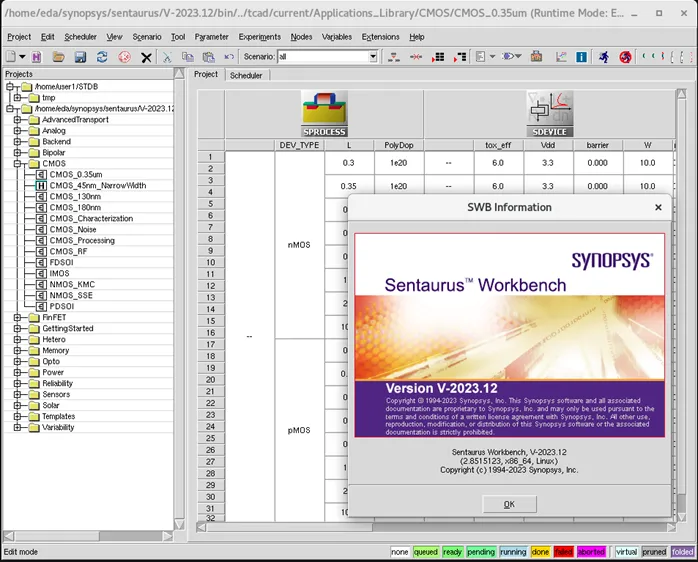Expand the Bipolar folder
This screenshot has height=562, width=698.
tap(17, 152)
